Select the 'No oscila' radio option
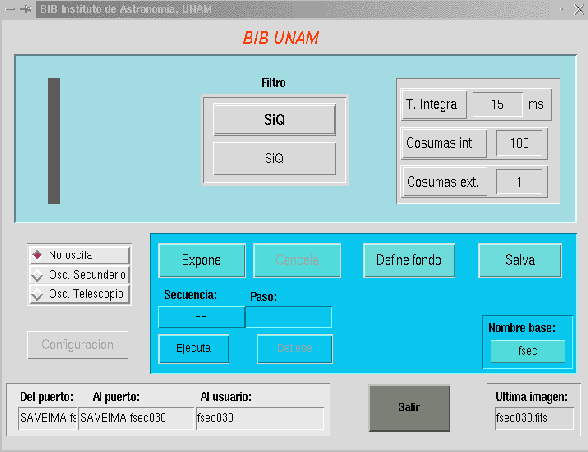This screenshot has height=452, width=588. coord(80,255)
